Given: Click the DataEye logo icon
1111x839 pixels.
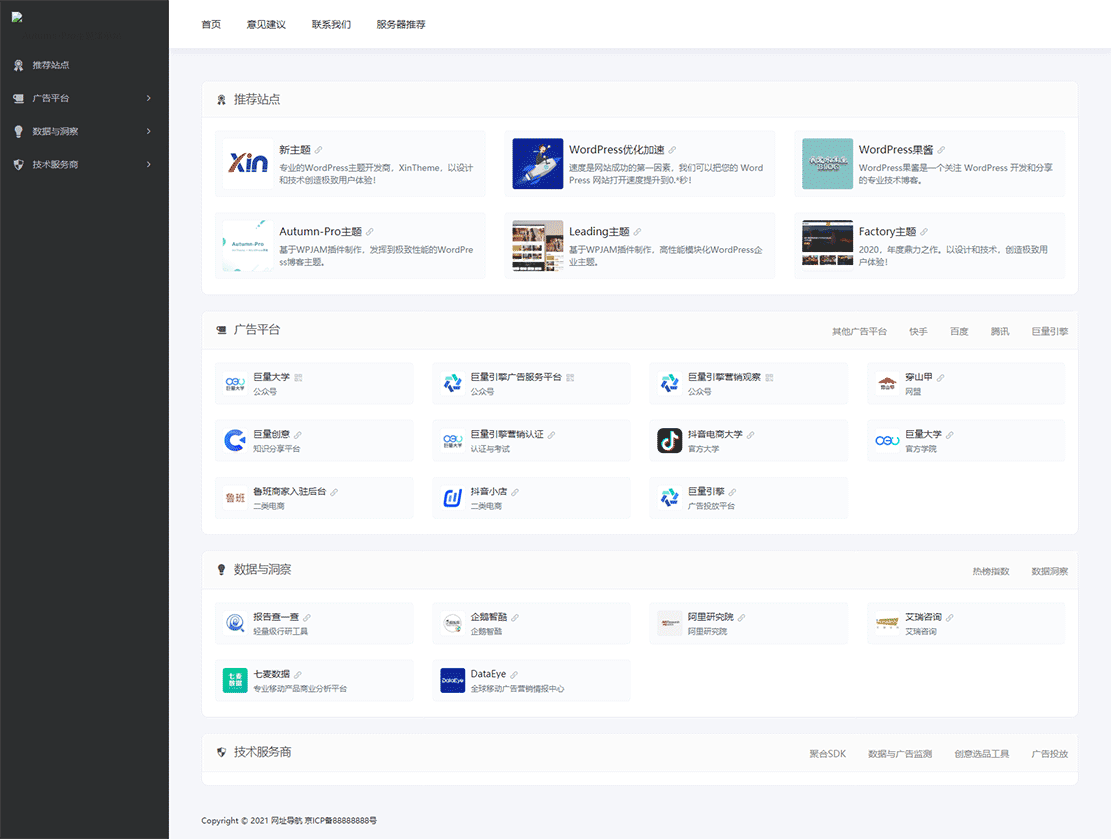Looking at the screenshot, I should (452, 681).
